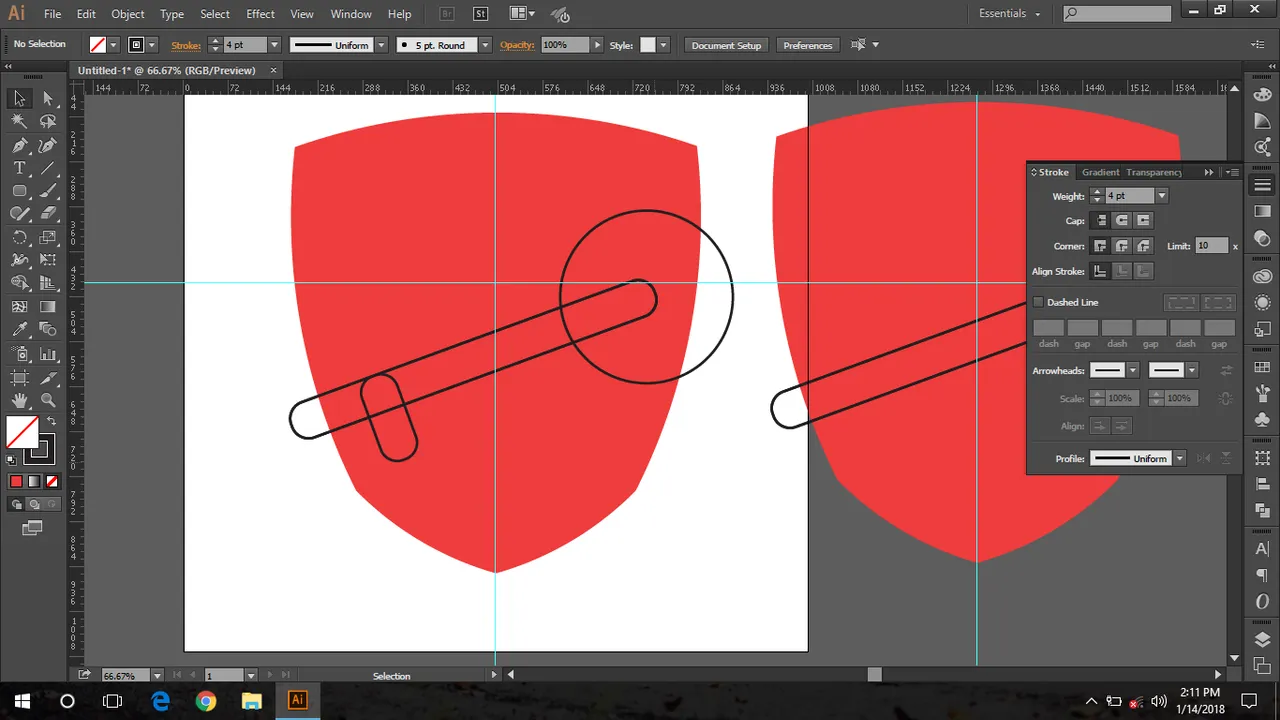Align stroke to center
The height and width of the screenshot is (720, 1280).
coord(1100,271)
